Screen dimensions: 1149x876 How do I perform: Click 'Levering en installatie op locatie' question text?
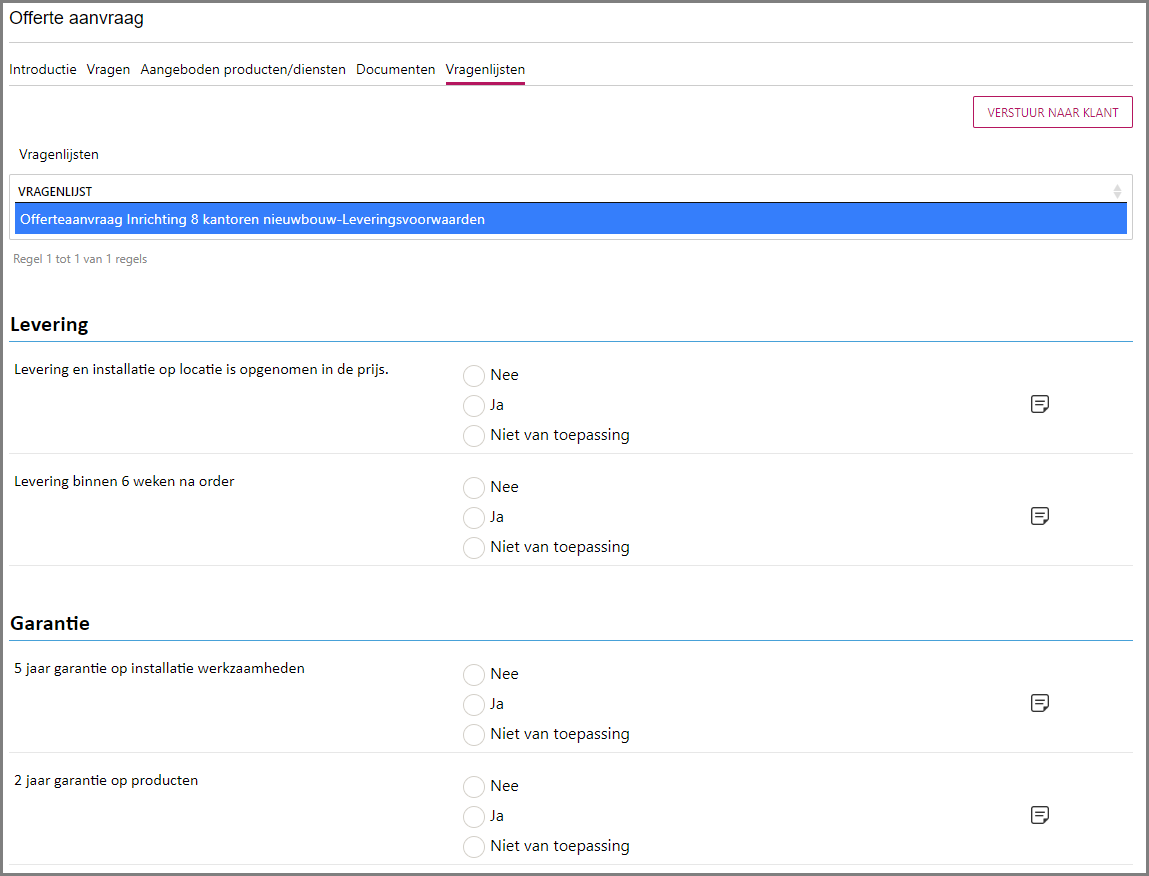coord(202,369)
